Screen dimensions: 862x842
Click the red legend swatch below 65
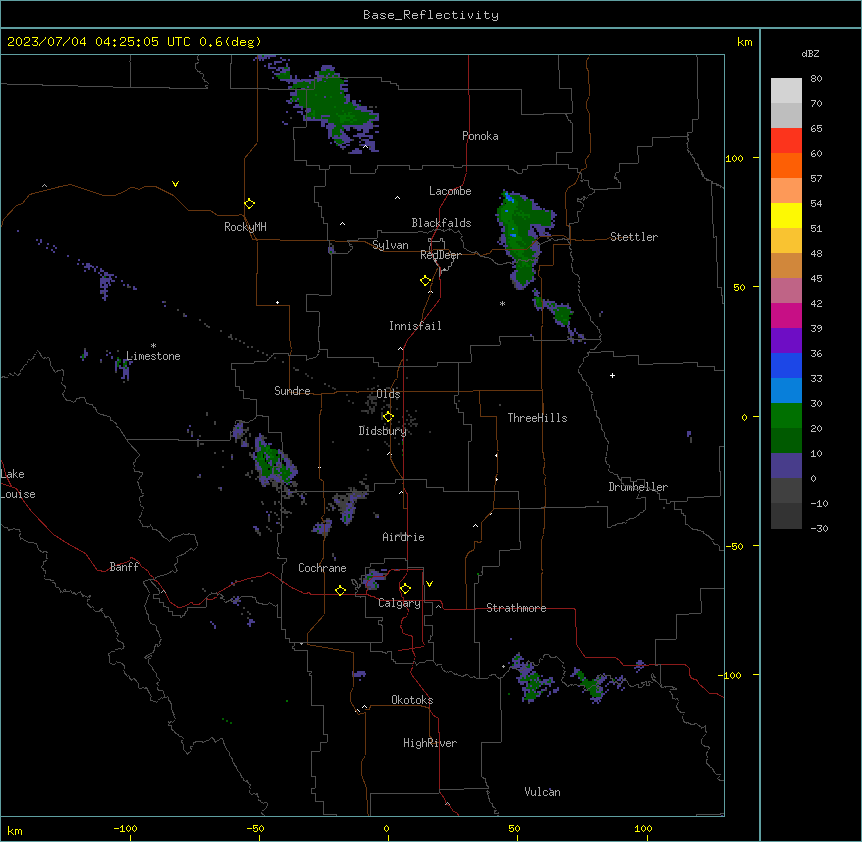786,141
